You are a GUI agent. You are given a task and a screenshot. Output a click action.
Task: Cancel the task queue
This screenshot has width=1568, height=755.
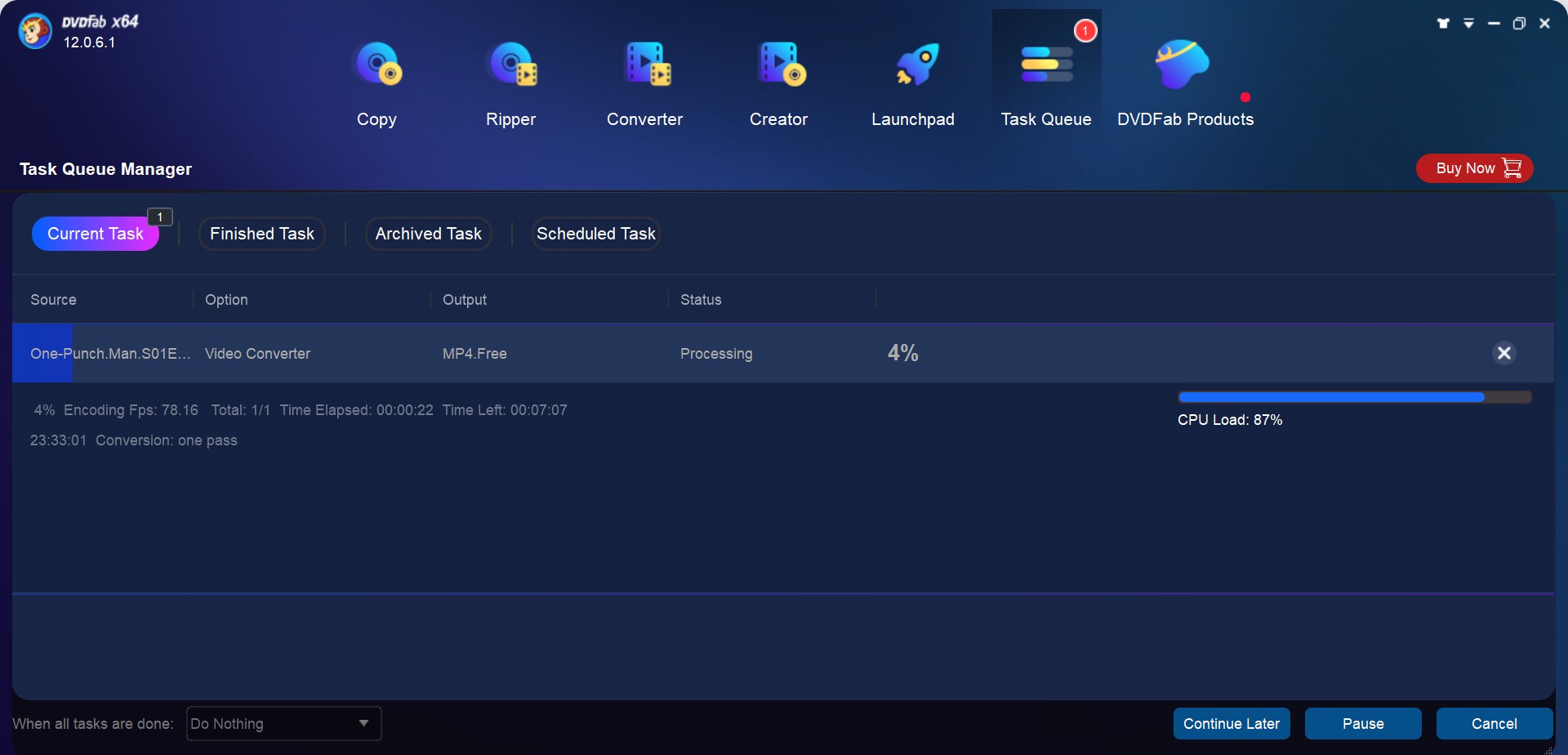coord(1492,723)
